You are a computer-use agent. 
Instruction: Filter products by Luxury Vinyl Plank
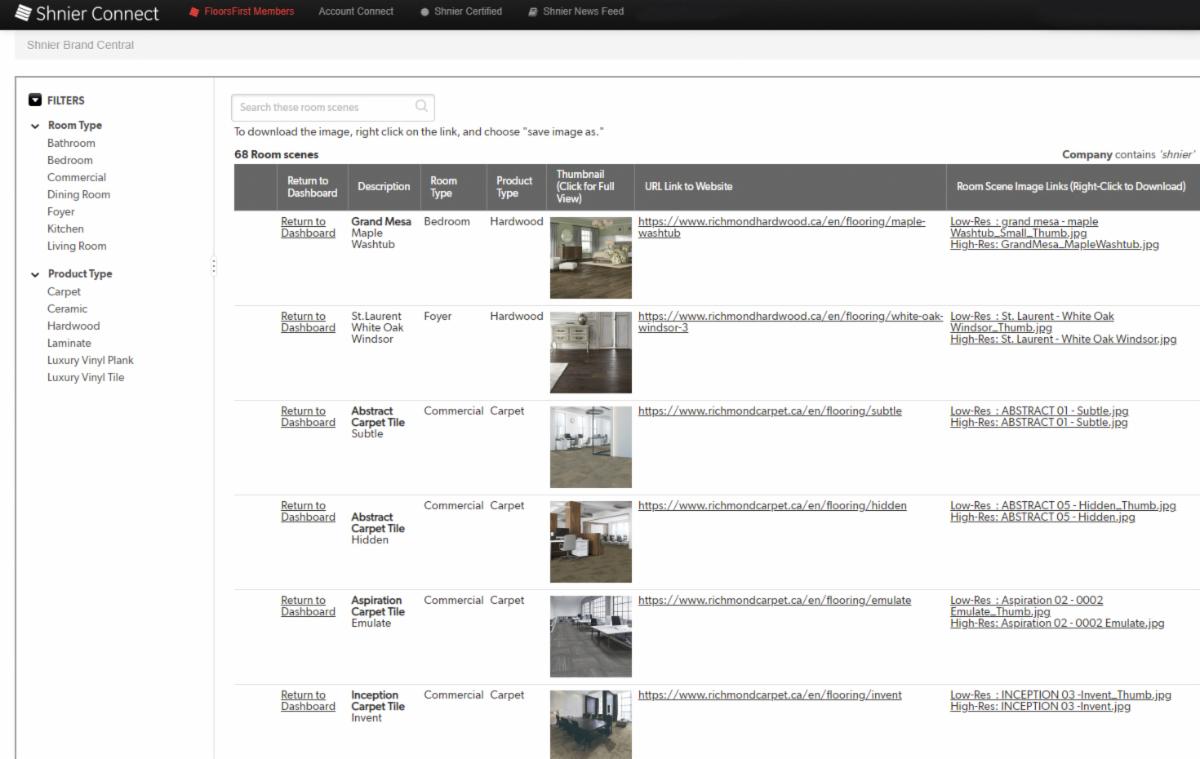(x=89, y=359)
